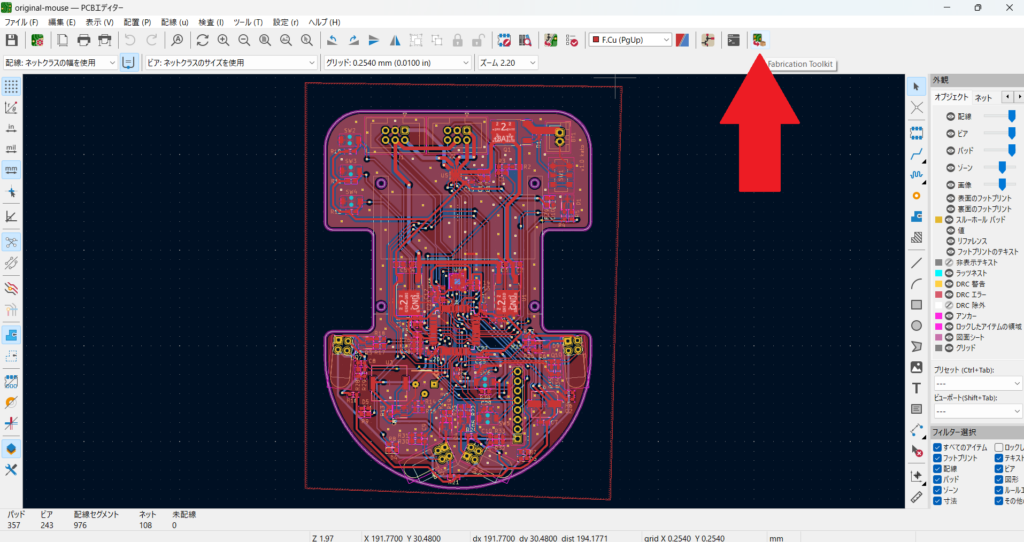Toggle visibility of 配線 objects
Viewport: 1024px width, 542px height.
coord(950,116)
